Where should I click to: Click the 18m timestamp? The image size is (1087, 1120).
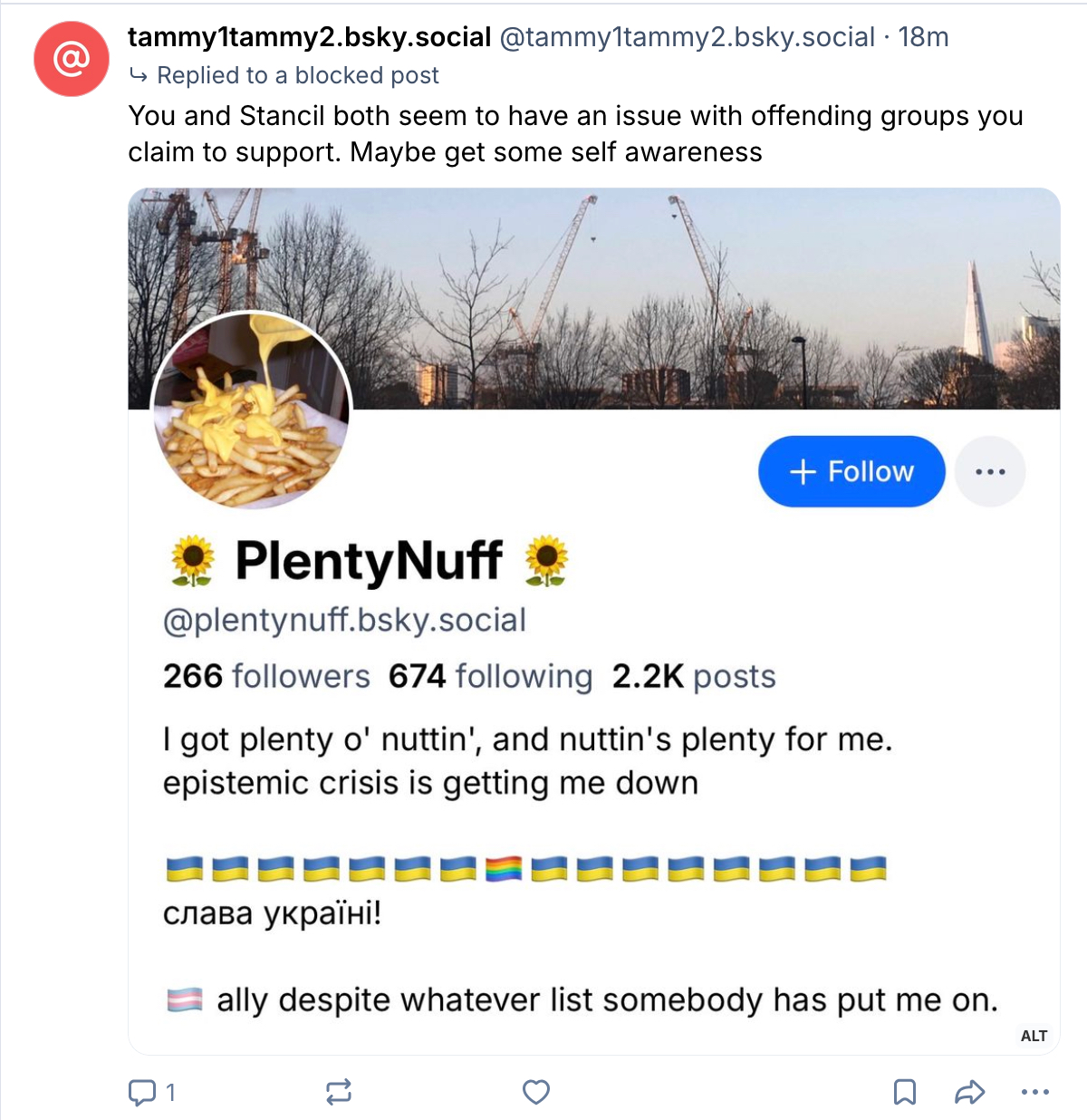click(923, 37)
